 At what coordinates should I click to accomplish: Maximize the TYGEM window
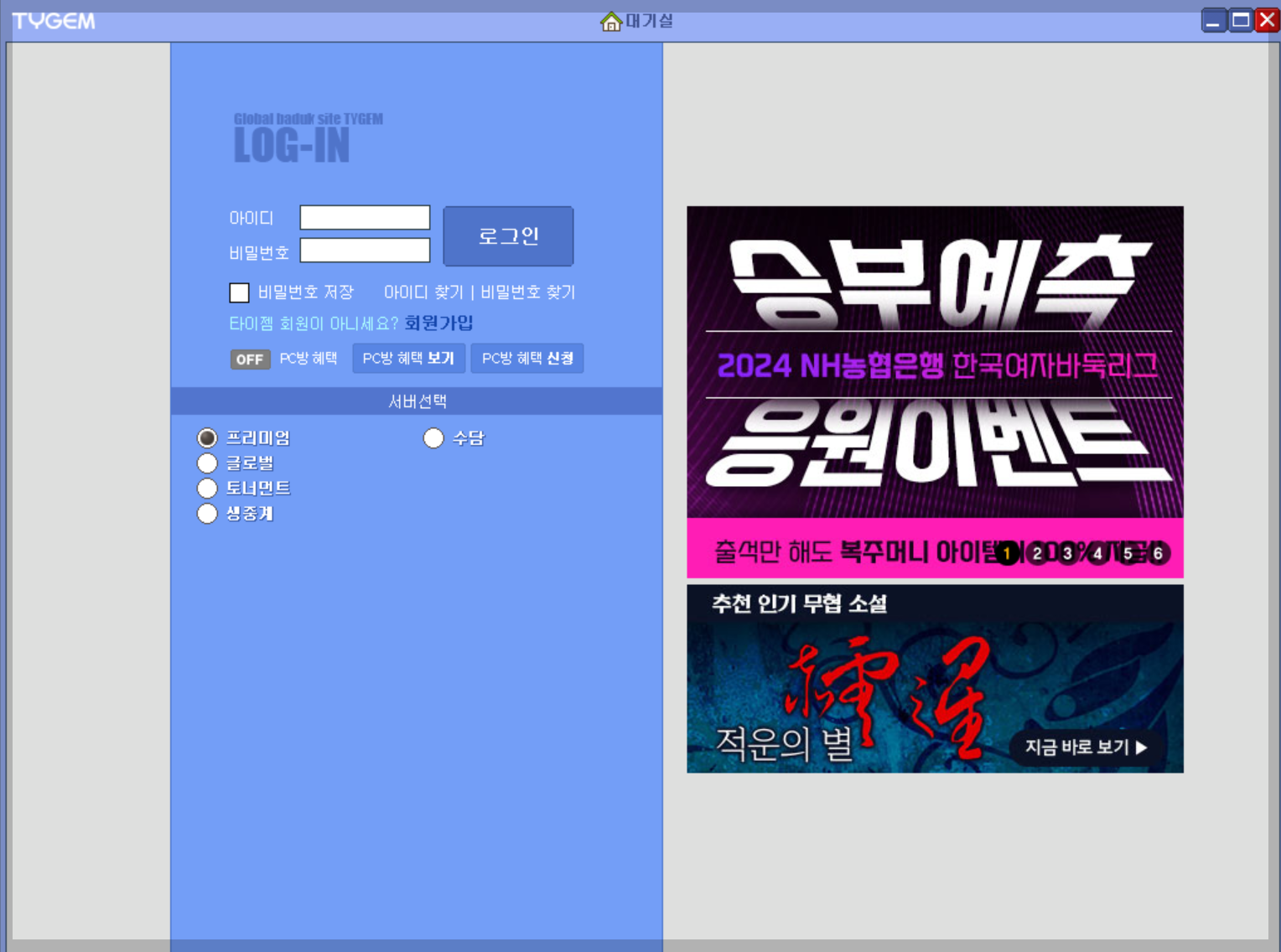coord(1240,20)
